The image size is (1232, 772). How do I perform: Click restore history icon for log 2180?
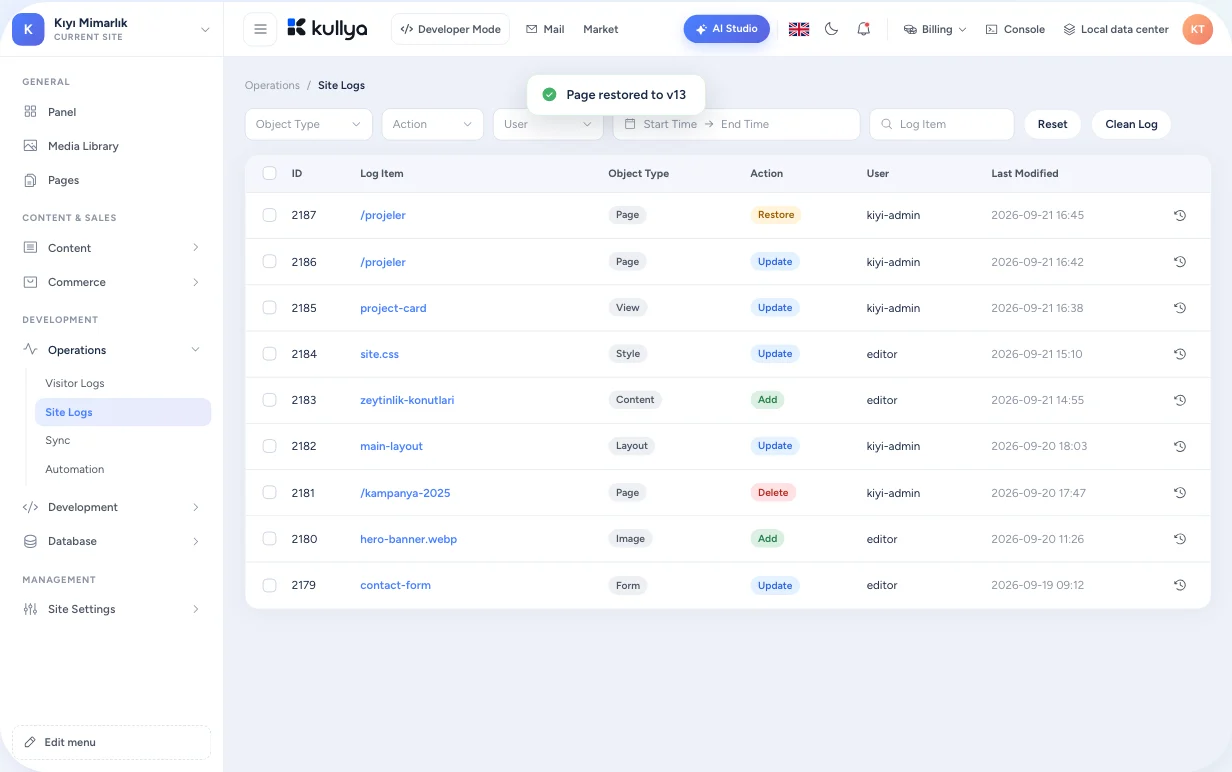click(1180, 539)
